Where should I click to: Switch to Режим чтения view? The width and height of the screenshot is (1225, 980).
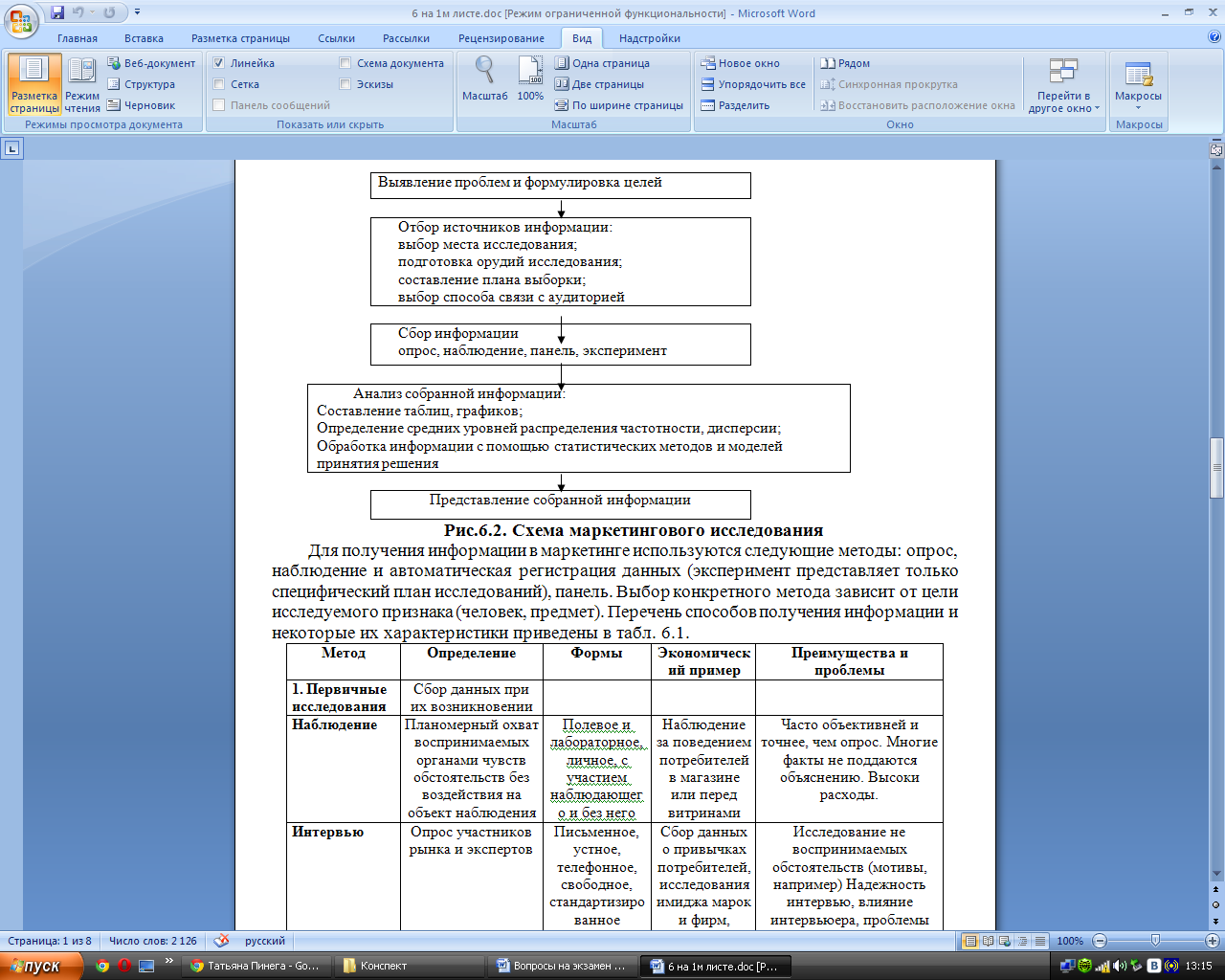click(x=82, y=84)
